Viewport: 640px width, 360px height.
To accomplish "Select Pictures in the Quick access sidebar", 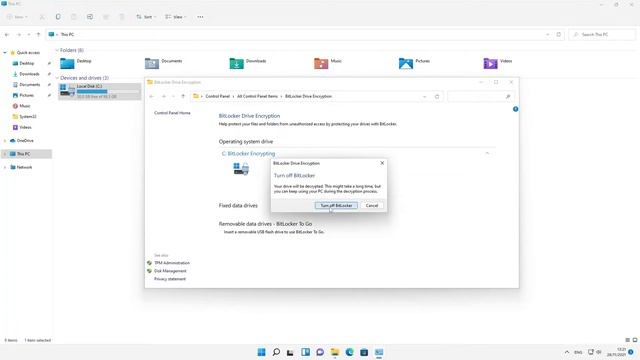I will [27, 95].
